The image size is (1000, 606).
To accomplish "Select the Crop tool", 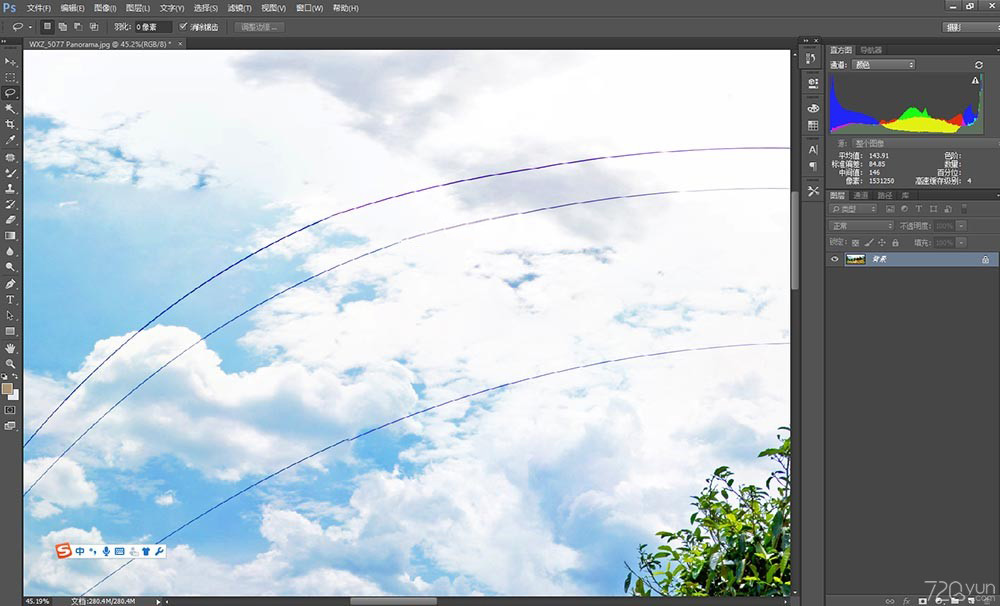I will (x=11, y=124).
